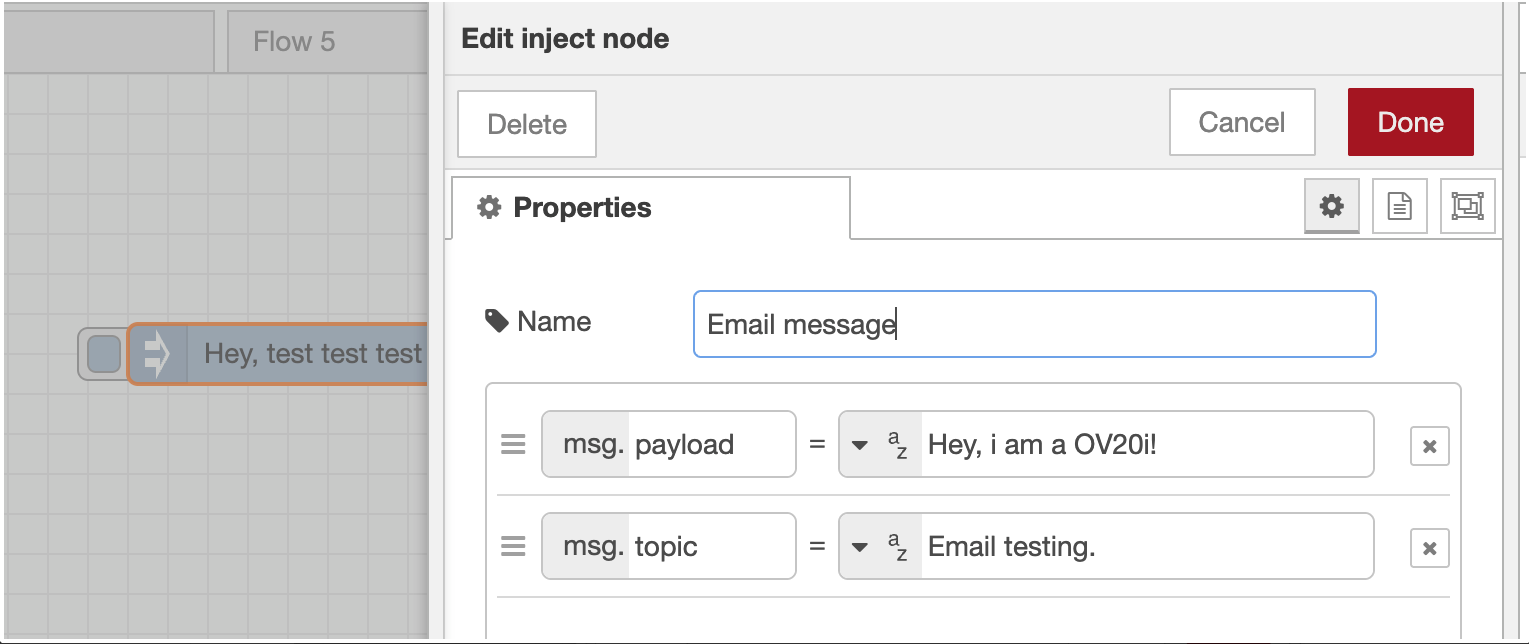The height and width of the screenshot is (644, 1529).
Task: Remove the topic property with x icon
Action: [x=1429, y=548]
